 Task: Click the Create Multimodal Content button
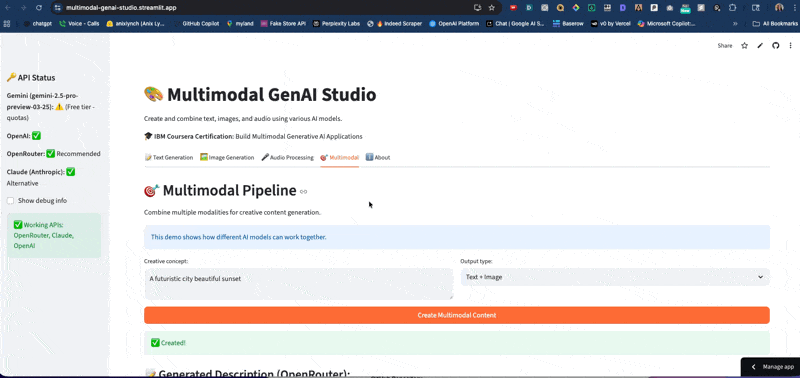457,315
